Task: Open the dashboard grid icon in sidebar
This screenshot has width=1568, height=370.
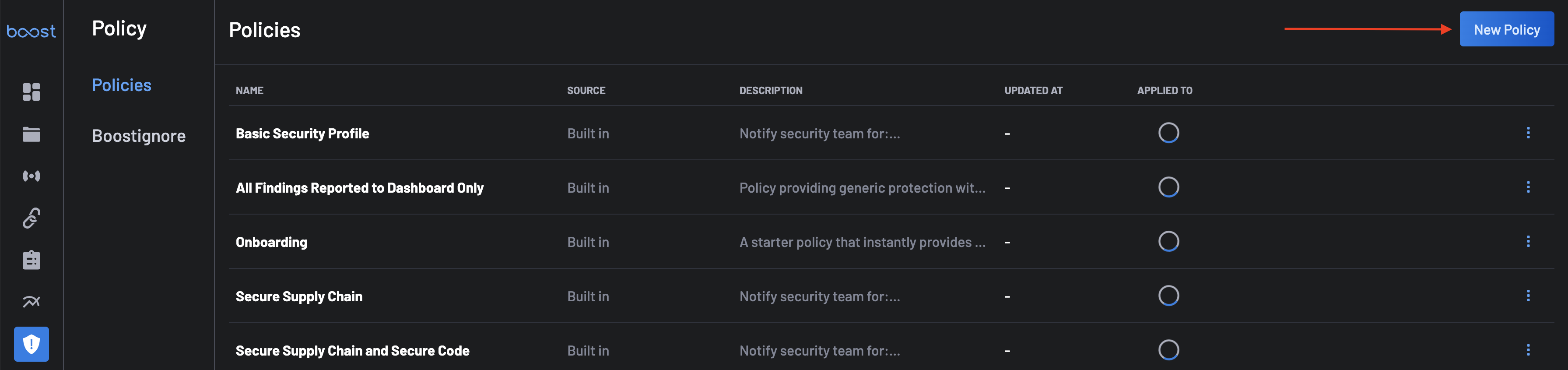Action: click(31, 92)
